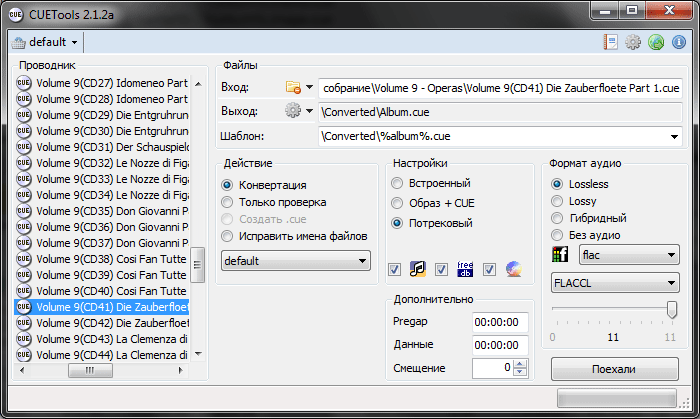Open the default script dropdown under Действие
Image resolution: width=700 pixels, height=419 pixels.
295,260
